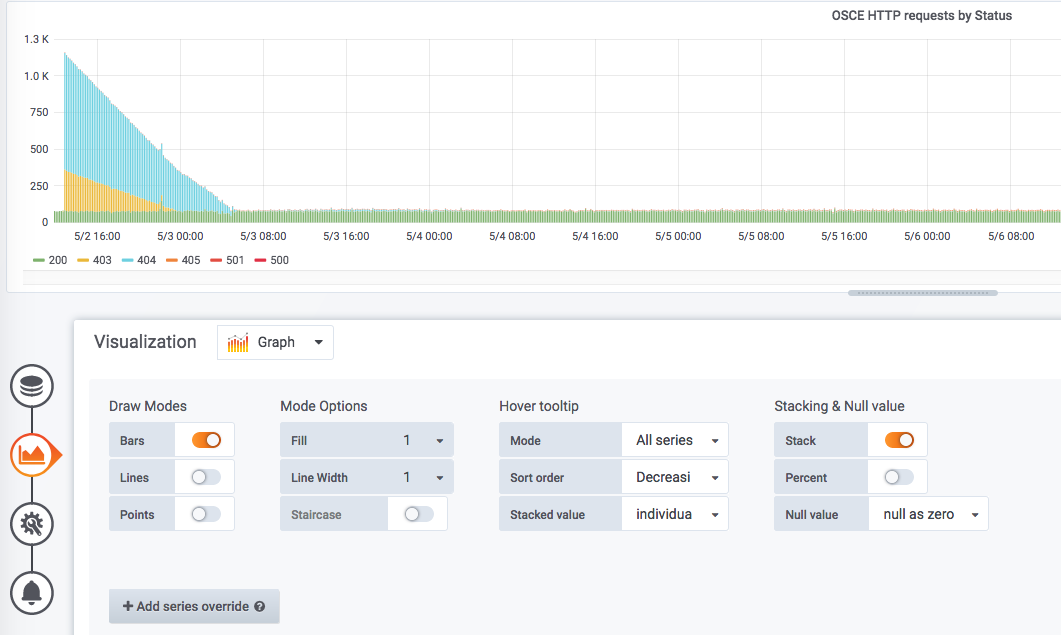This screenshot has width=1061, height=635.
Task: Open the Queries database tab icon
Action: click(x=32, y=386)
